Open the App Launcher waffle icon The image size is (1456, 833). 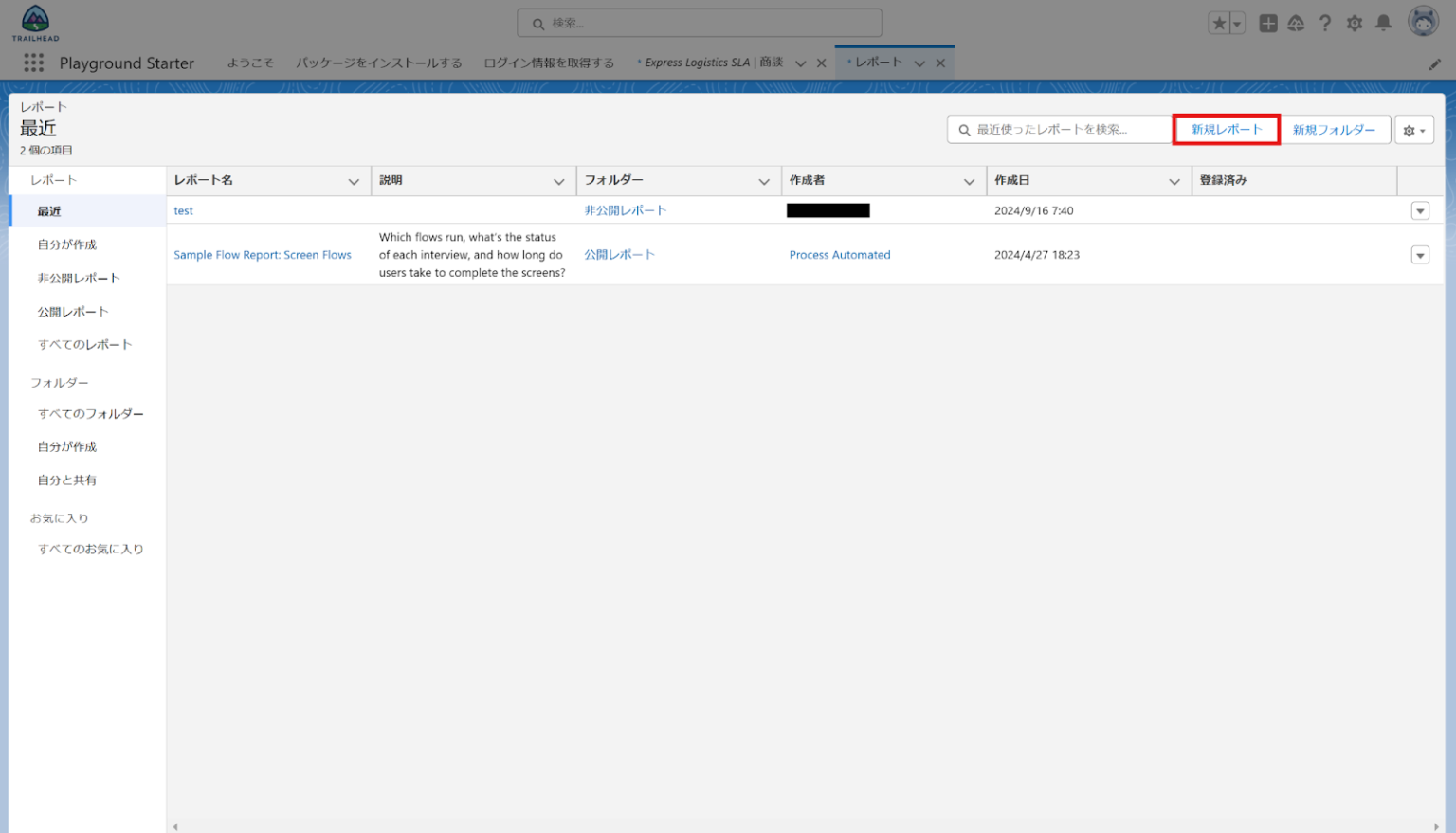tap(33, 63)
